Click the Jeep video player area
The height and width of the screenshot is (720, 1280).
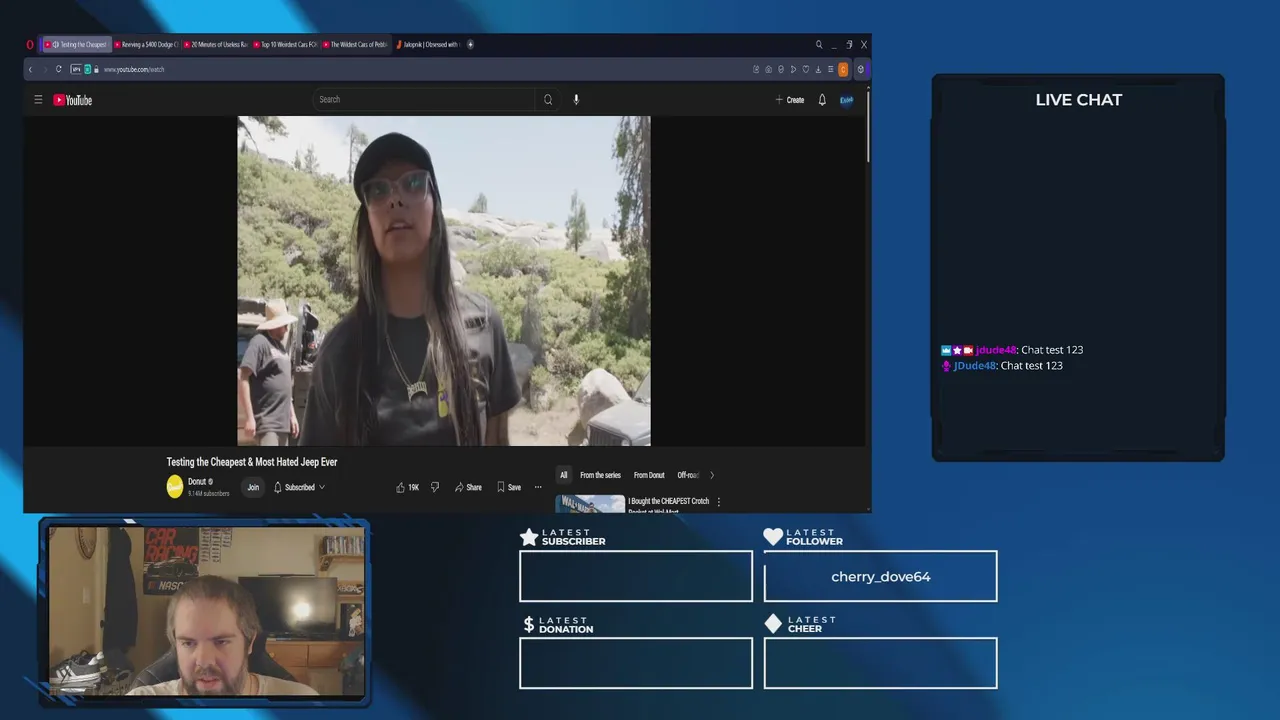[x=444, y=280]
